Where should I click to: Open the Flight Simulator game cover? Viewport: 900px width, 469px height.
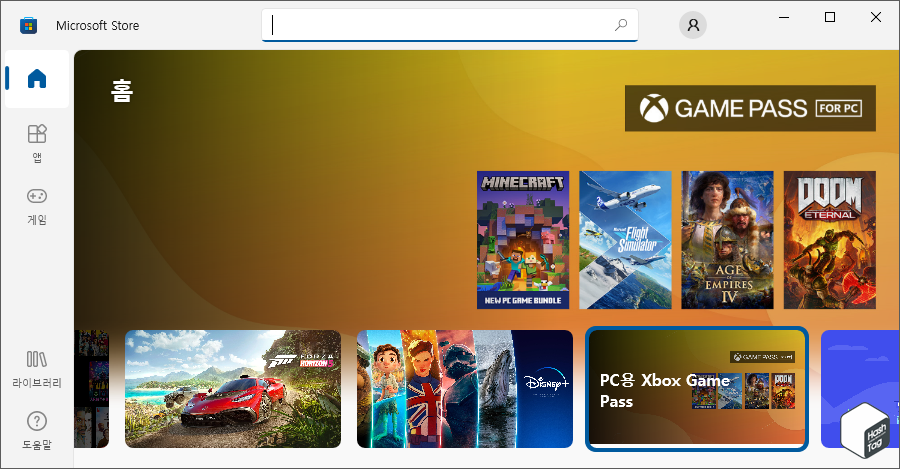625,240
